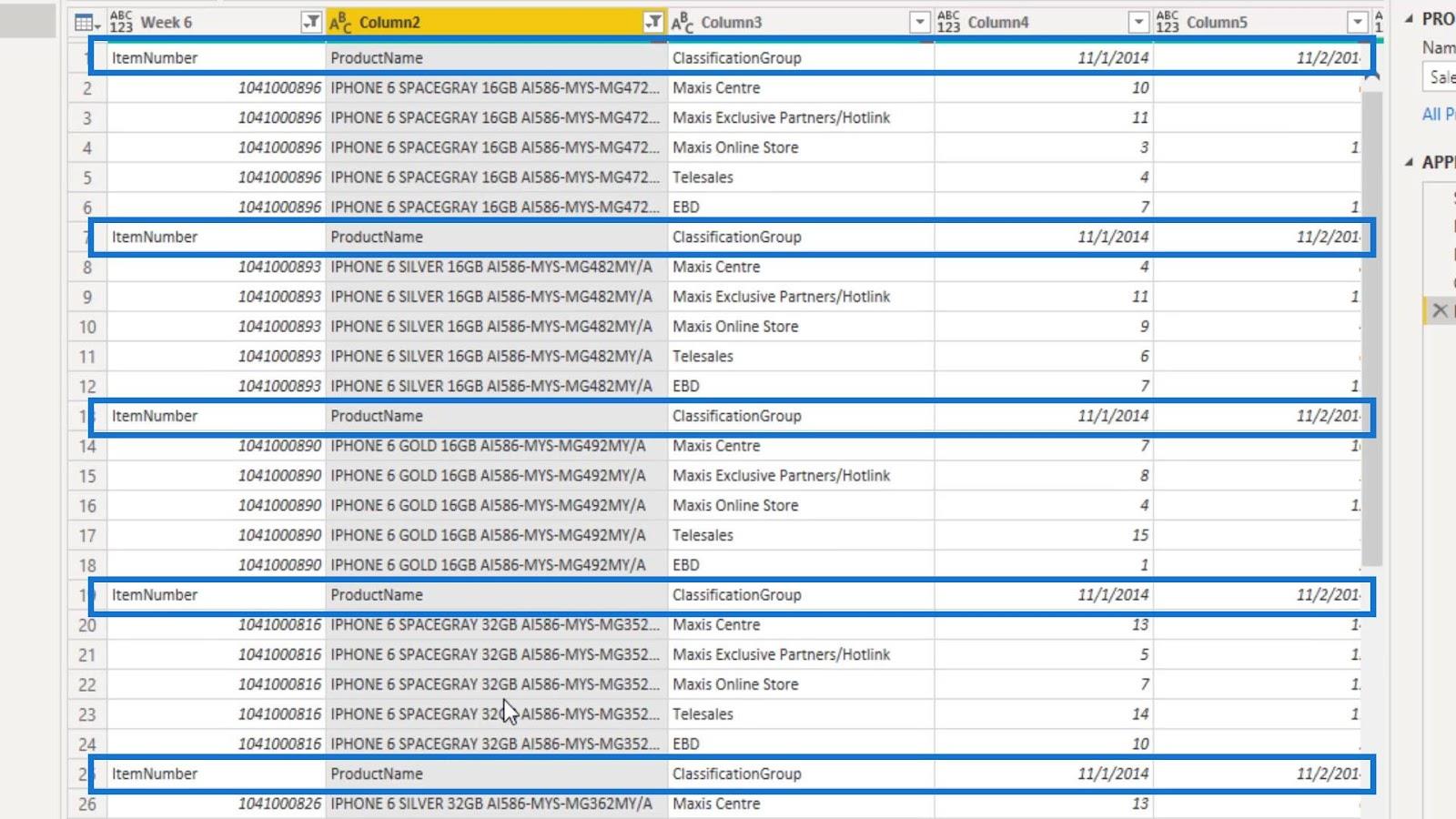1456x819 pixels.
Task: Select row number 2
Action: (87, 88)
